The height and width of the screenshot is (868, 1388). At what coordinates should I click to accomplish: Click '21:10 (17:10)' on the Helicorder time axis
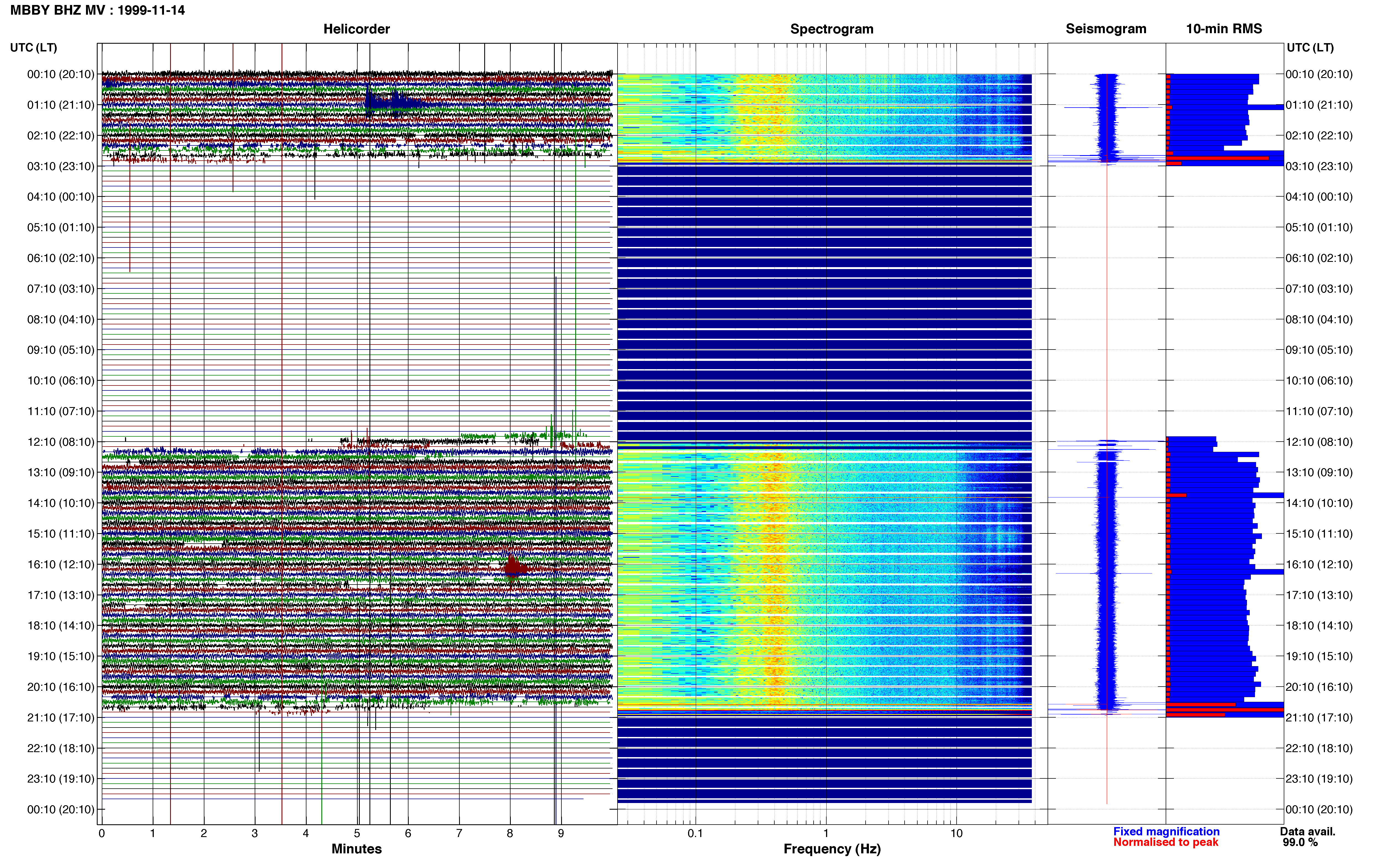[61, 718]
